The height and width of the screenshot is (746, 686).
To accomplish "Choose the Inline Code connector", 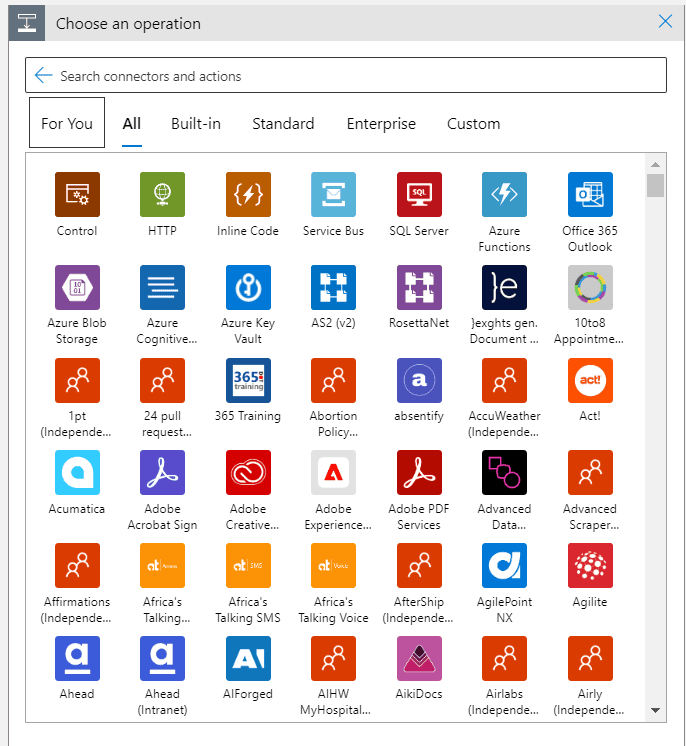I will pyautogui.click(x=248, y=194).
